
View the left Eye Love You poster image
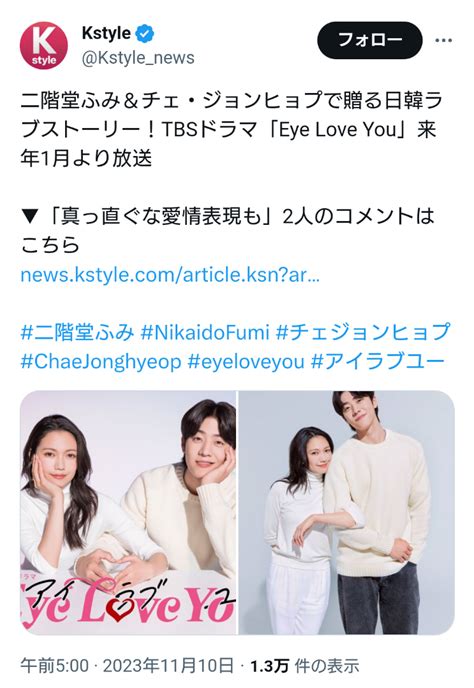128,512
